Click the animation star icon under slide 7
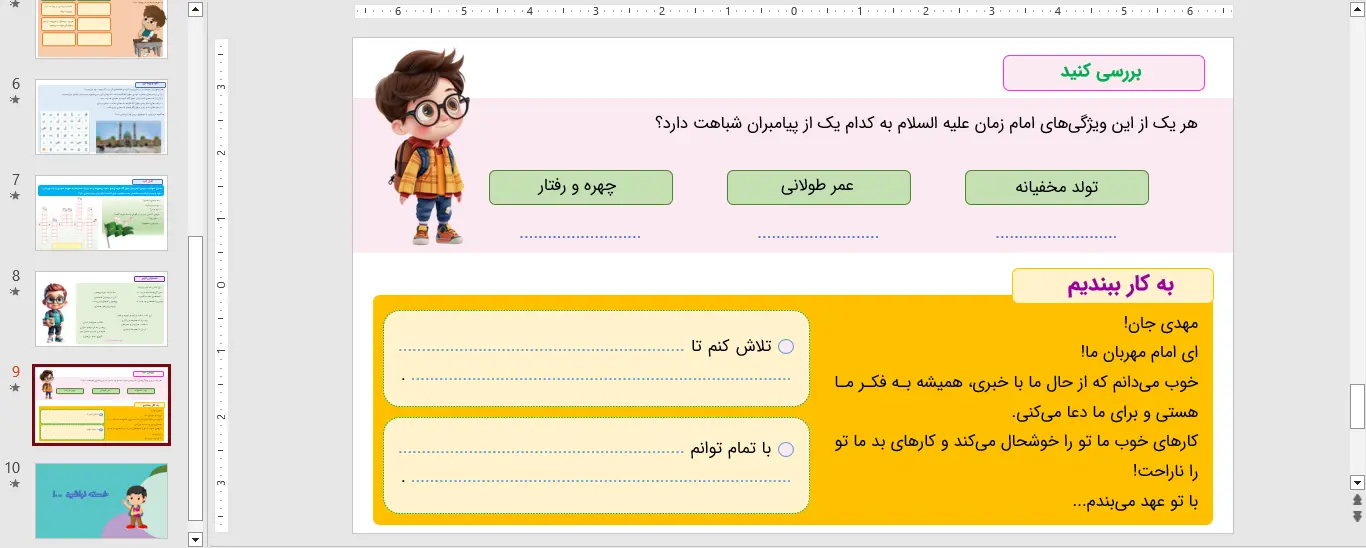This screenshot has height=548, width=1366. (15, 197)
